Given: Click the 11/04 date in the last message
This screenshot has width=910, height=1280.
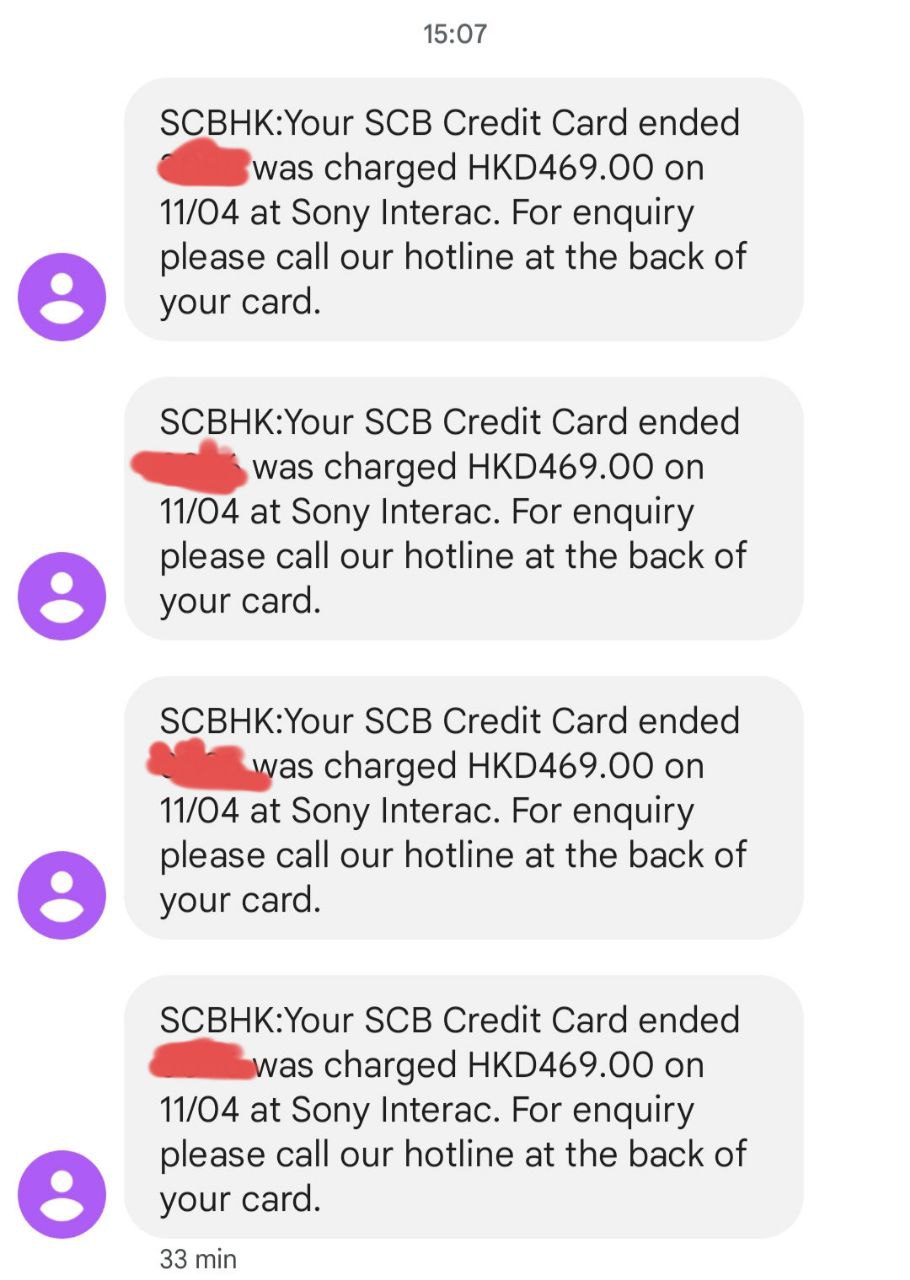Looking at the screenshot, I should 199,1110.
